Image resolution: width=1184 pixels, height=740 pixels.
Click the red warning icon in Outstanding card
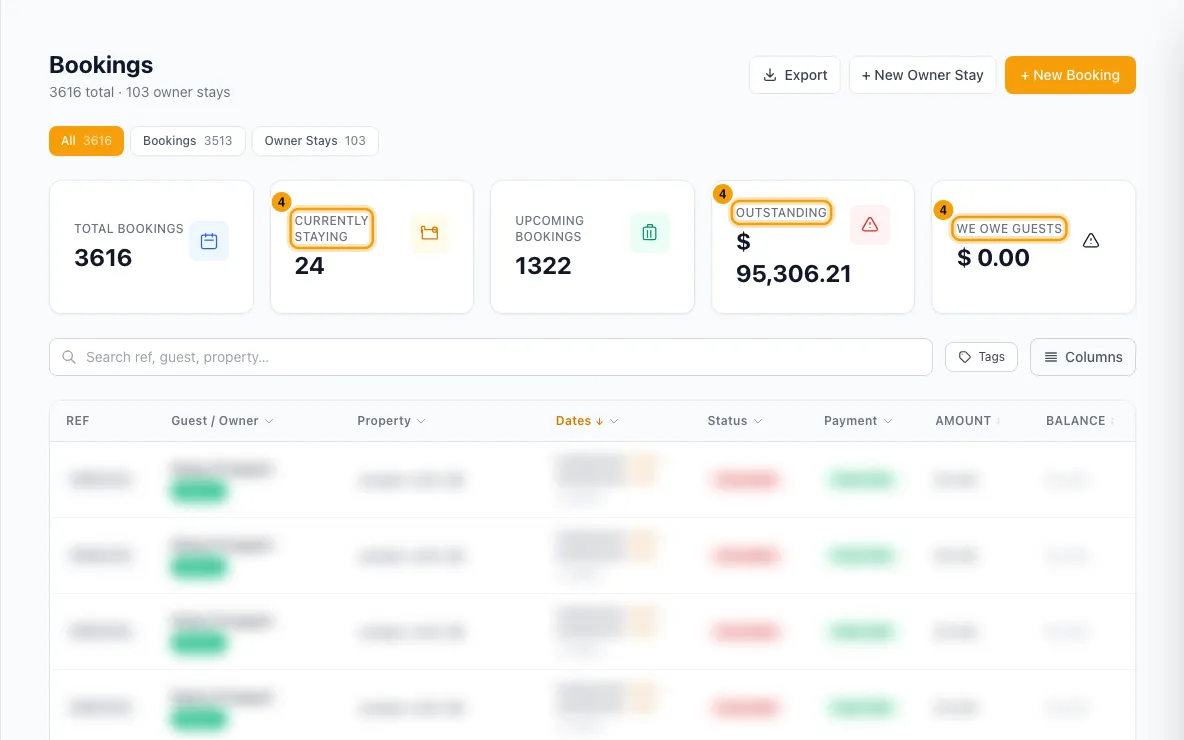pyautogui.click(x=870, y=224)
